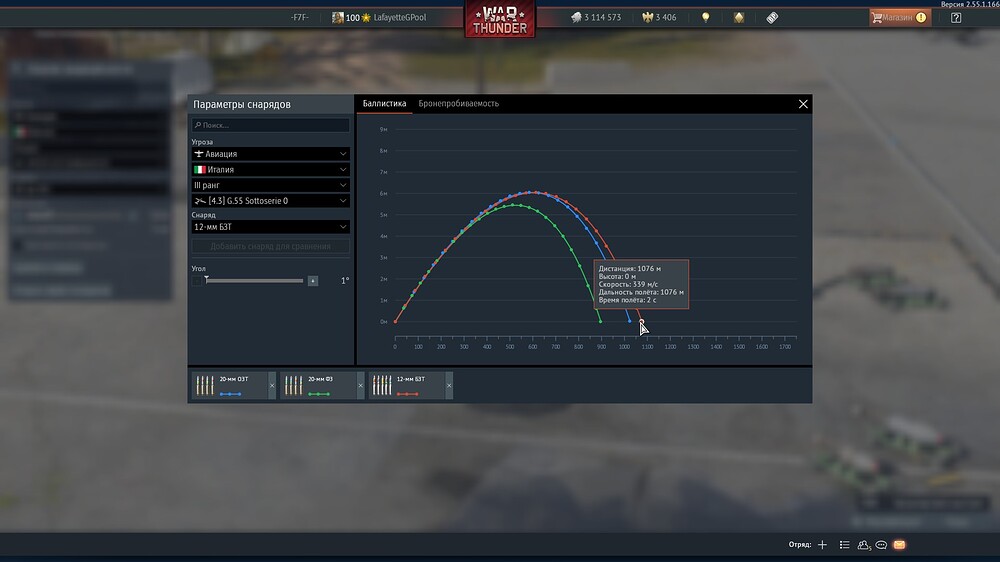The height and width of the screenshot is (562, 1000).
Task: Click the airplane icon in Авиация dropdown
Action: [x=199, y=154]
